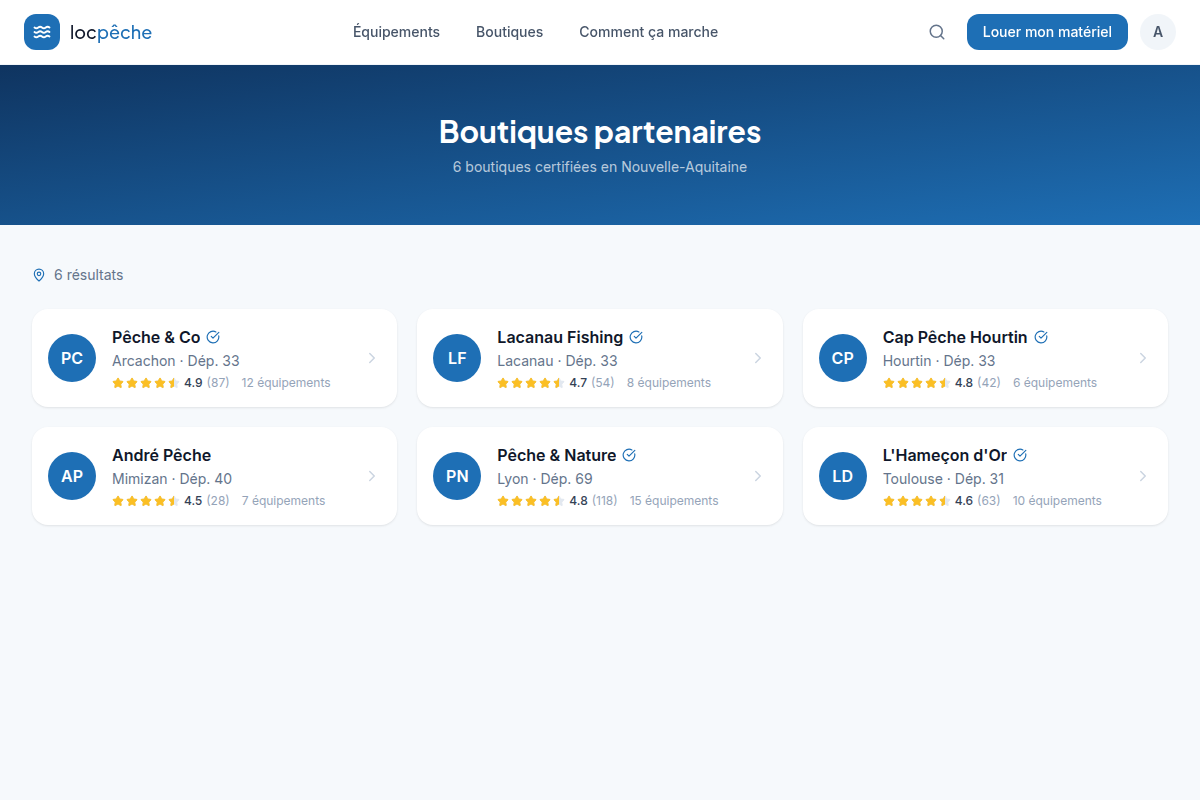
Task: Click 'Lacanau · Dép. 33' location text
Action: (x=557, y=361)
